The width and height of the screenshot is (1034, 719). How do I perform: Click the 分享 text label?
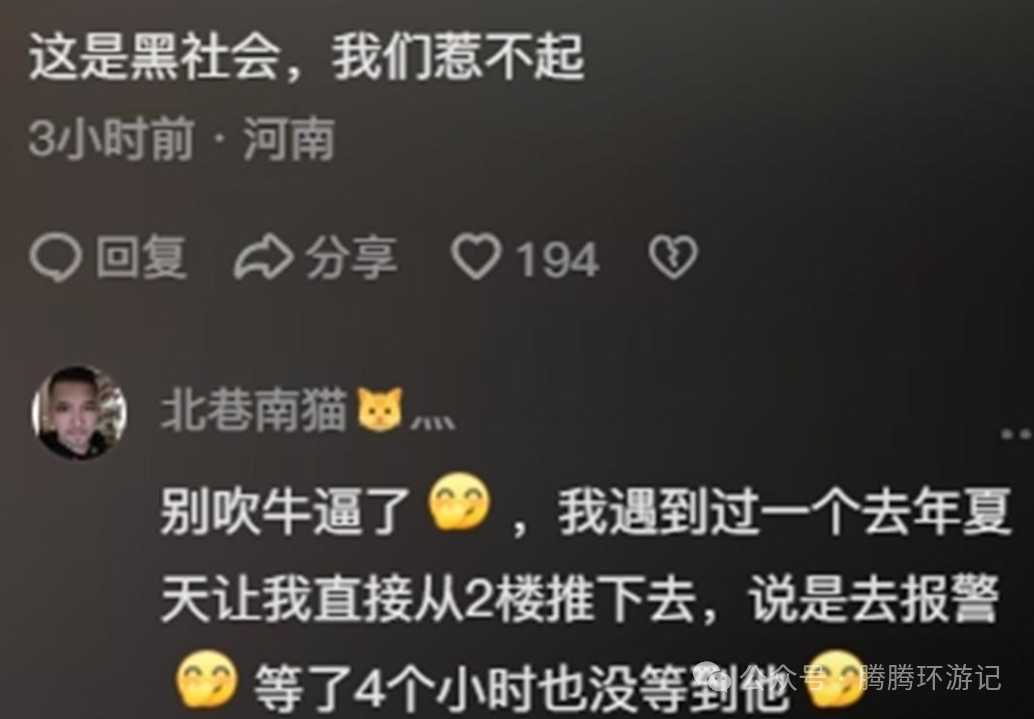pos(351,258)
